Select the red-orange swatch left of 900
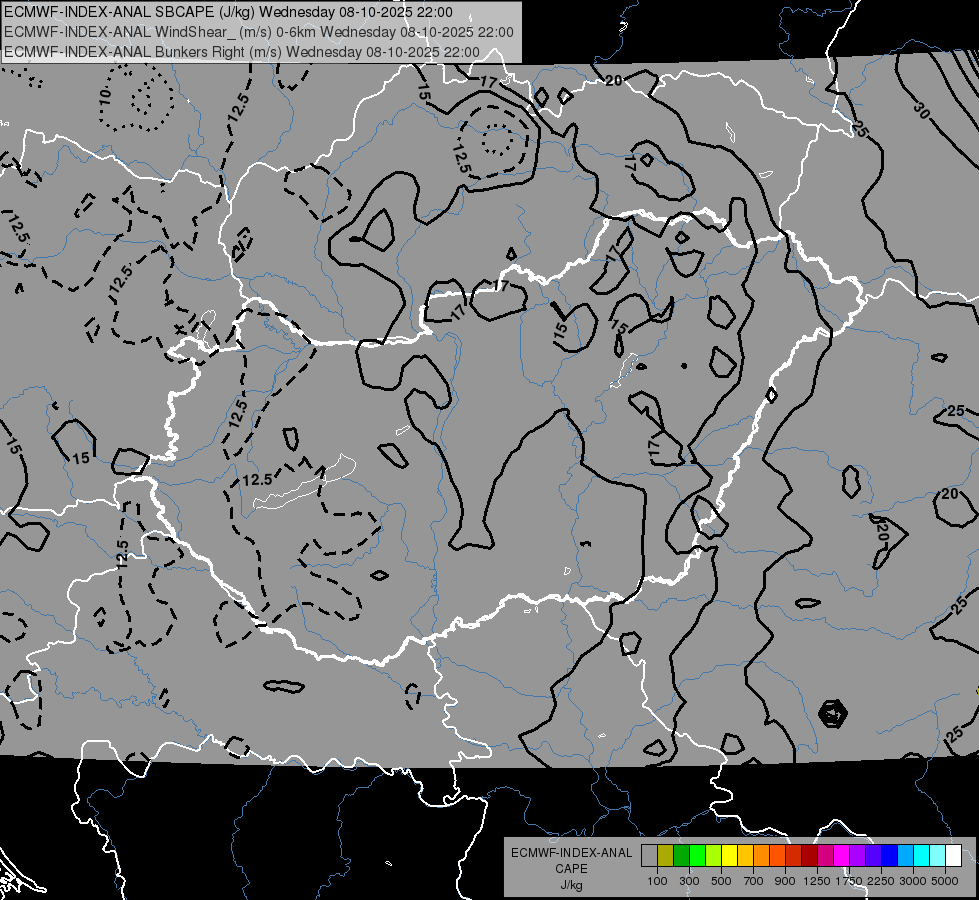 coord(777,855)
